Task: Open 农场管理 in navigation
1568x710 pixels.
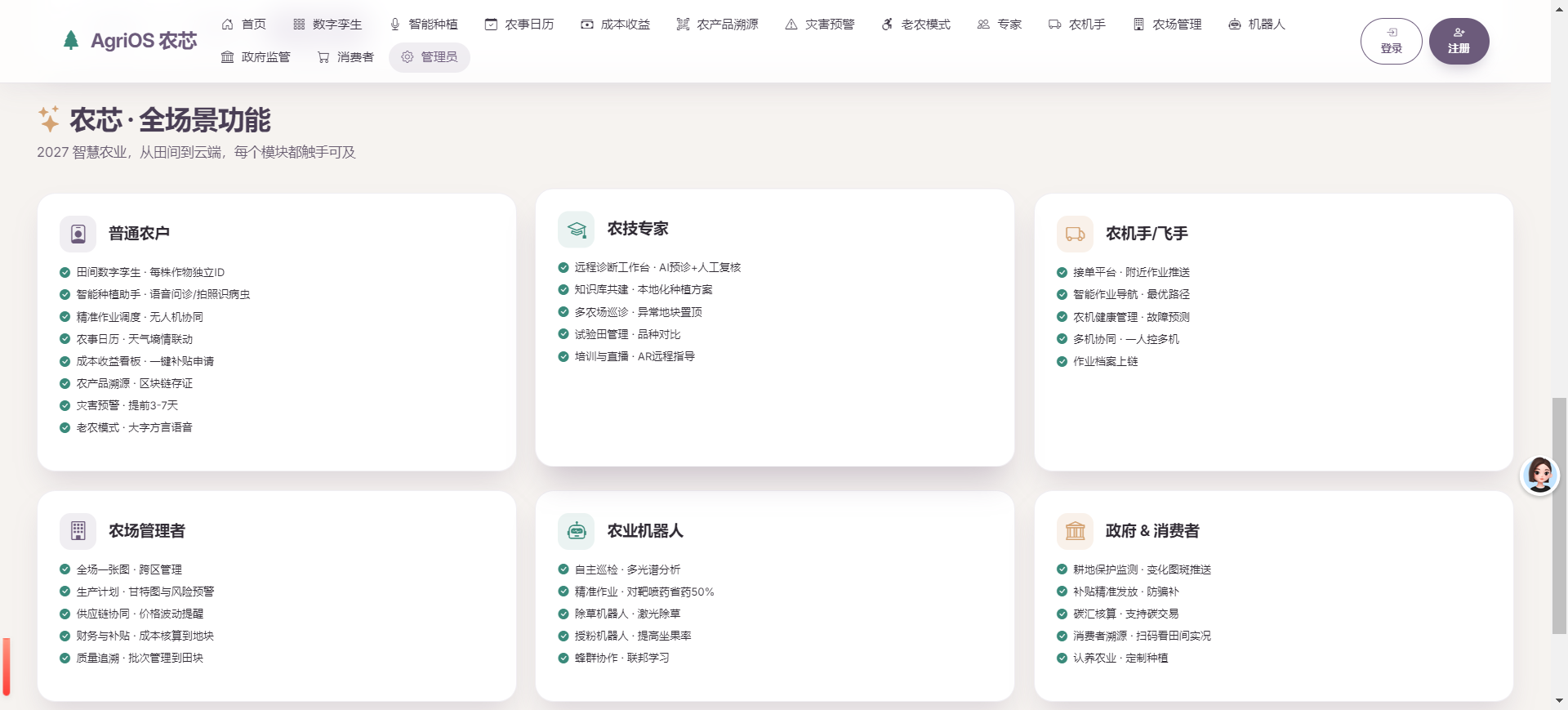Action: 1167,25
